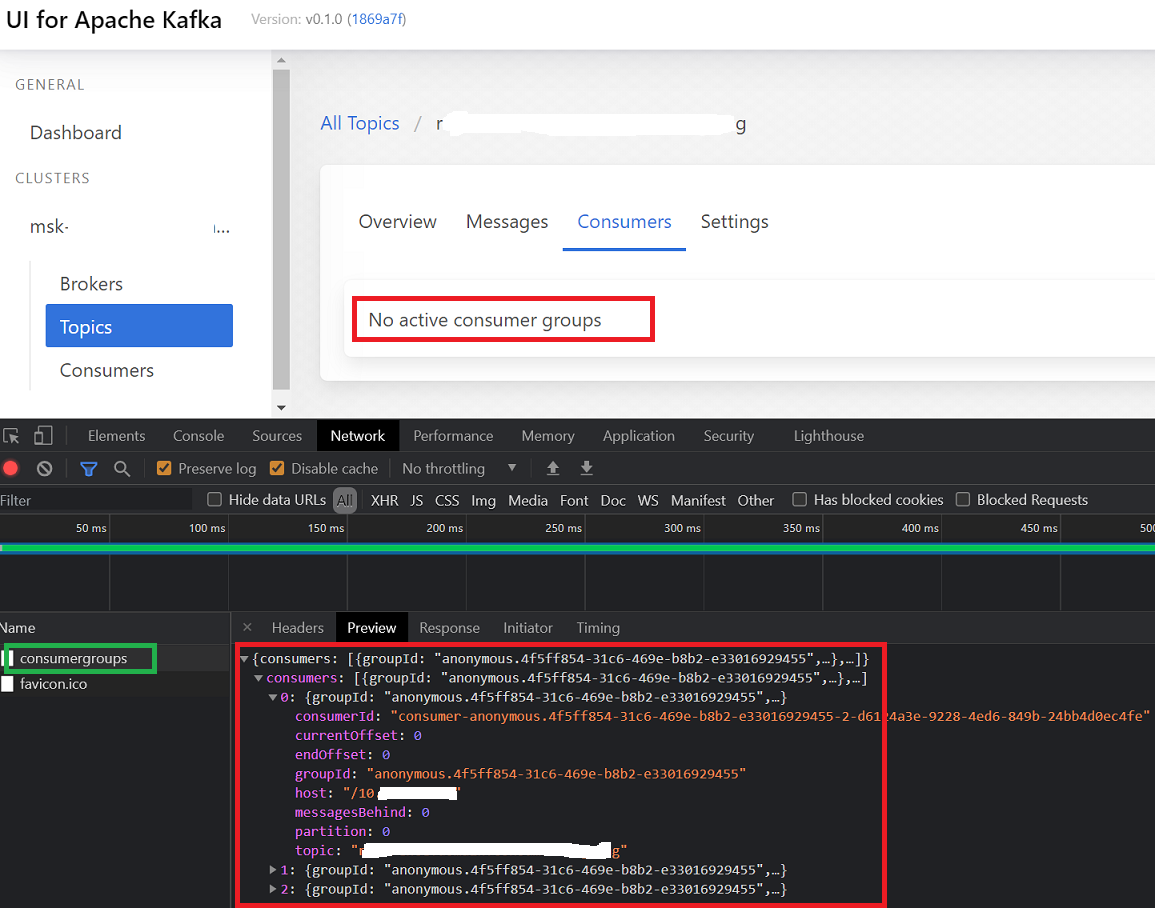1155x908 pixels.
Task: Open the Console panel in DevTools
Action: tap(198, 435)
